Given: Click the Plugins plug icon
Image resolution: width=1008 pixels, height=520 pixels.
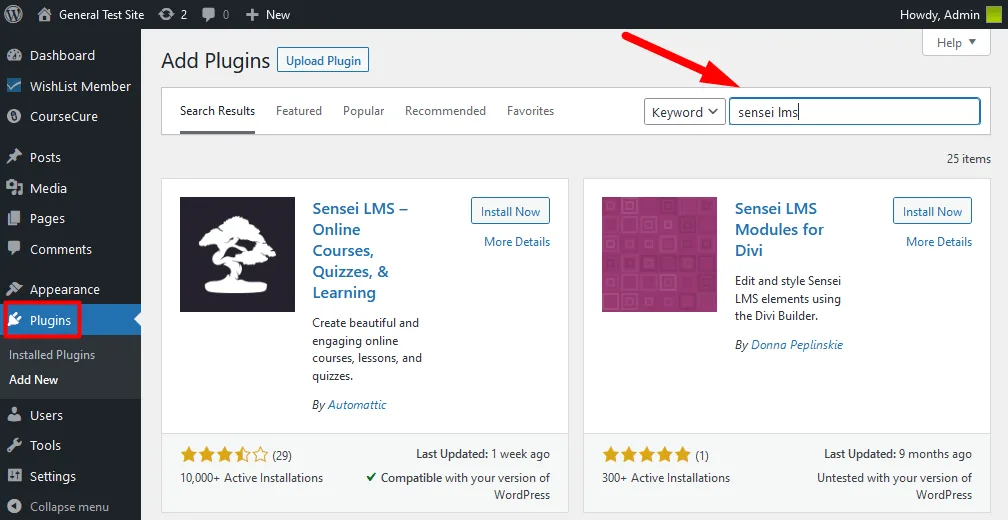Looking at the screenshot, I should coord(14,319).
